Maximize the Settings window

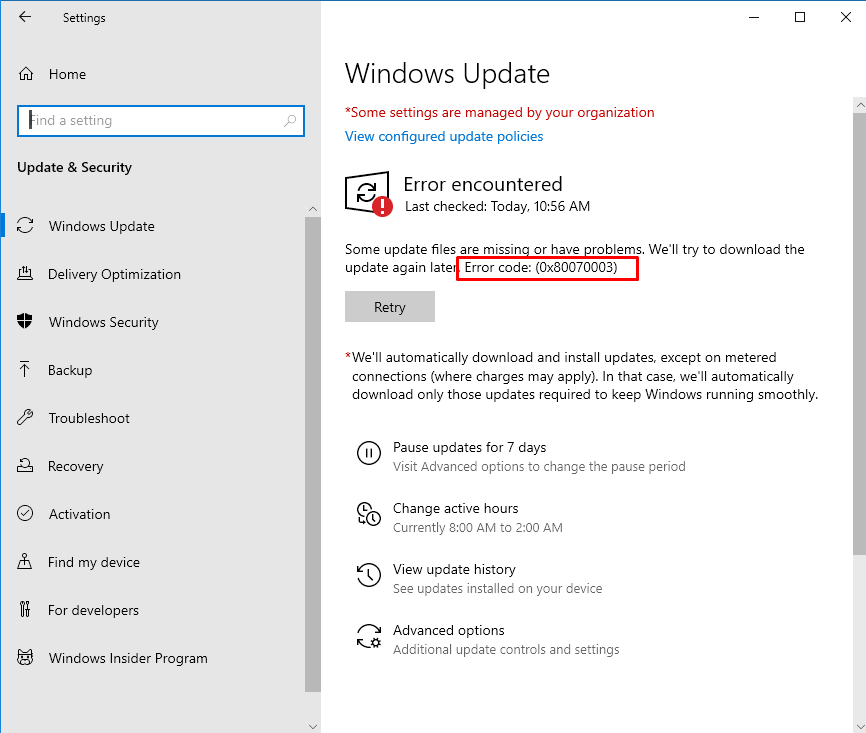pyautogui.click(x=800, y=17)
